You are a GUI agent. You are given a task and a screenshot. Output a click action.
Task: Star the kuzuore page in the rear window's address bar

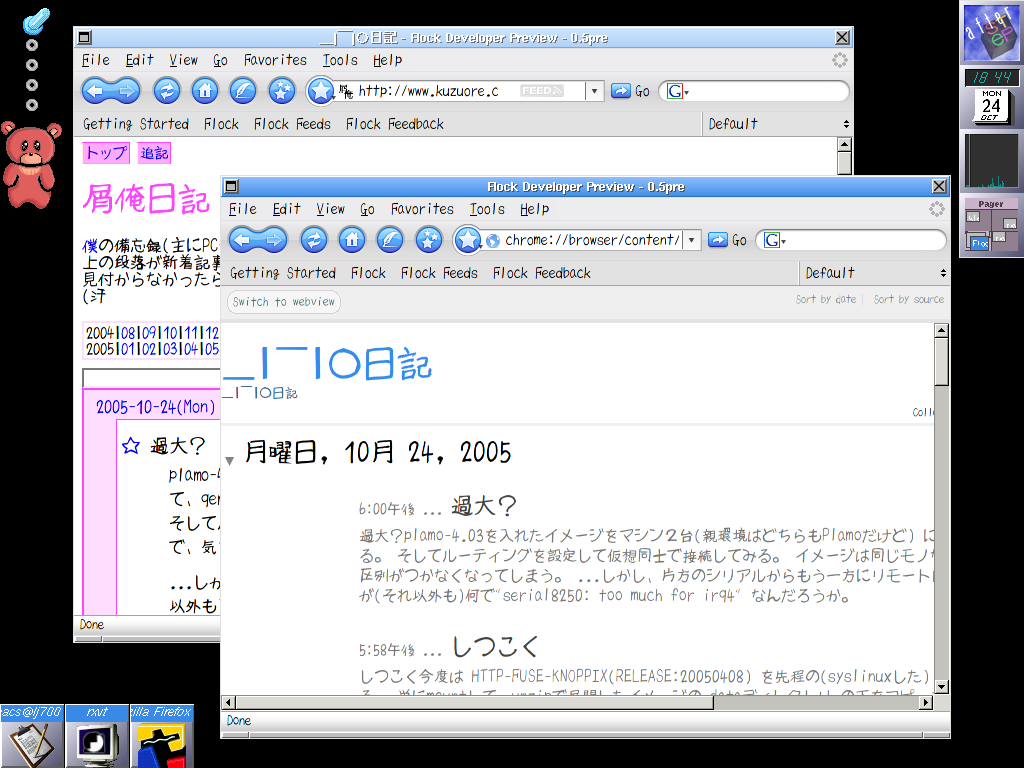click(x=320, y=91)
